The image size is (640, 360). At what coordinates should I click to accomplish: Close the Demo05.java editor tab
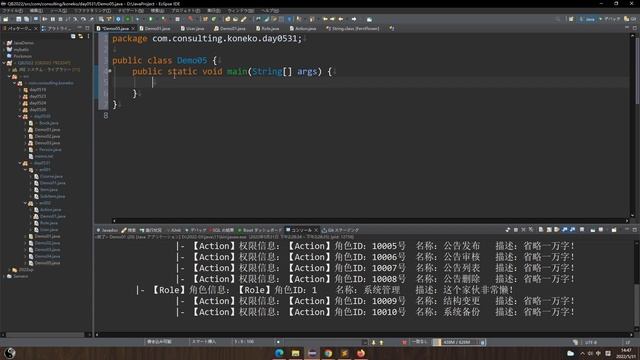coord(133,29)
